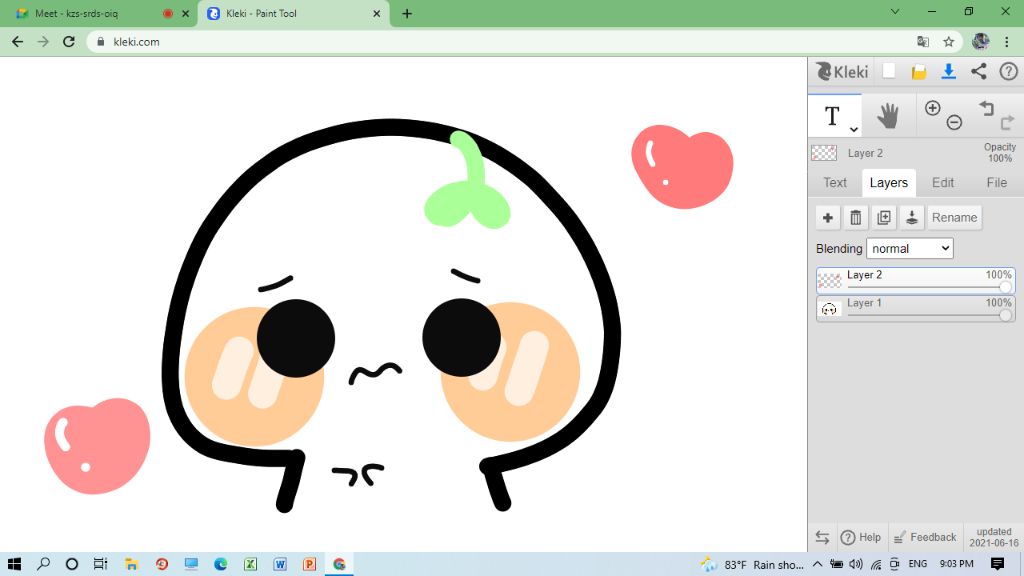Image resolution: width=1024 pixels, height=576 pixels.
Task: Open Kleki help with the question mark icon
Action: click(x=1008, y=71)
